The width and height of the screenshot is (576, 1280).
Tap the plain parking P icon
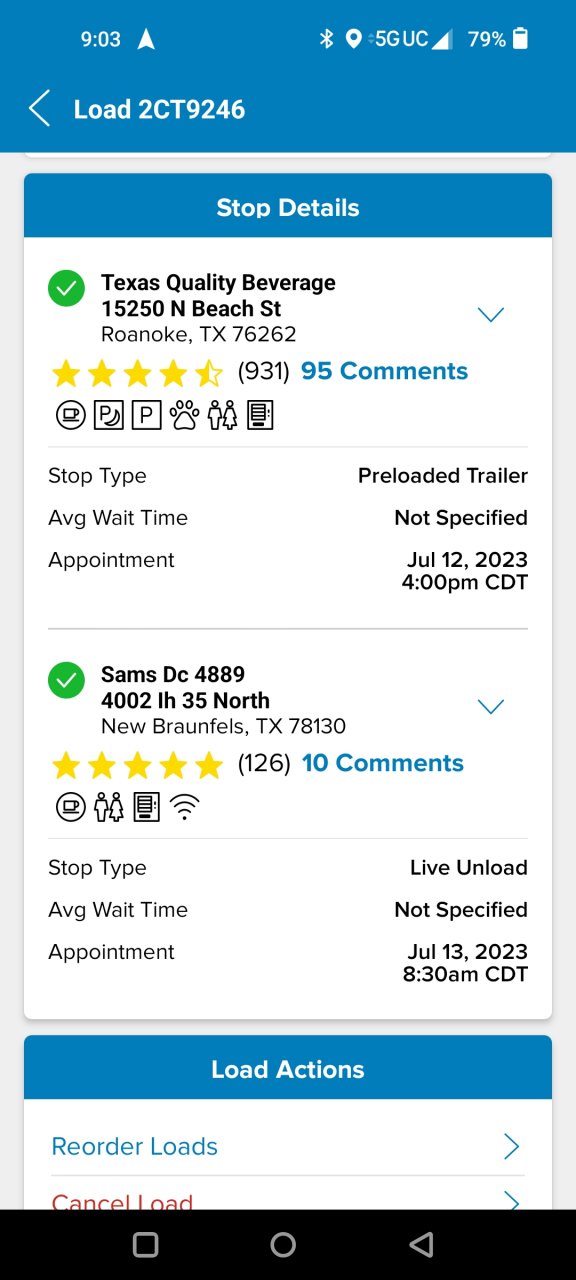[x=146, y=414]
